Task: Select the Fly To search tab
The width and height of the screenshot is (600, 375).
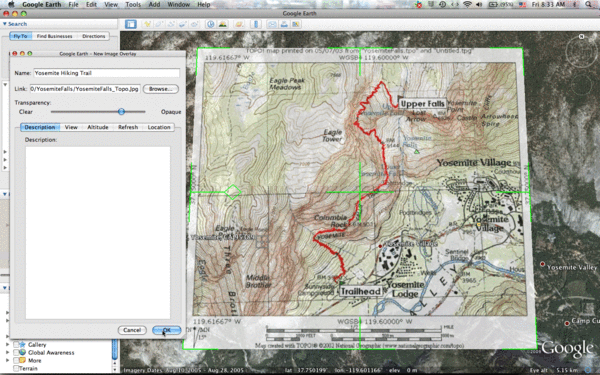Action: tap(21, 36)
